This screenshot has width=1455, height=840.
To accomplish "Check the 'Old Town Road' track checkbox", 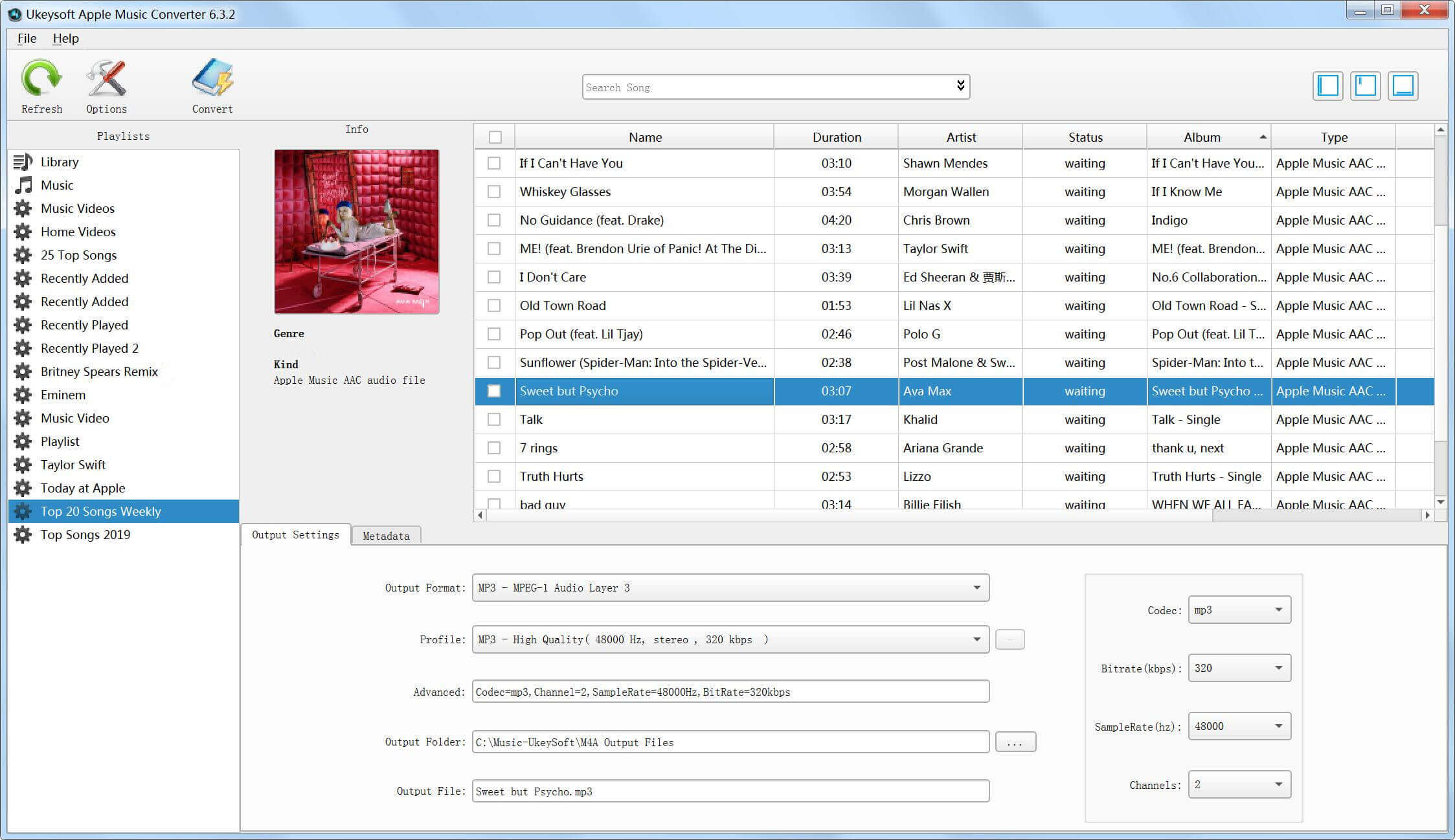I will (495, 305).
